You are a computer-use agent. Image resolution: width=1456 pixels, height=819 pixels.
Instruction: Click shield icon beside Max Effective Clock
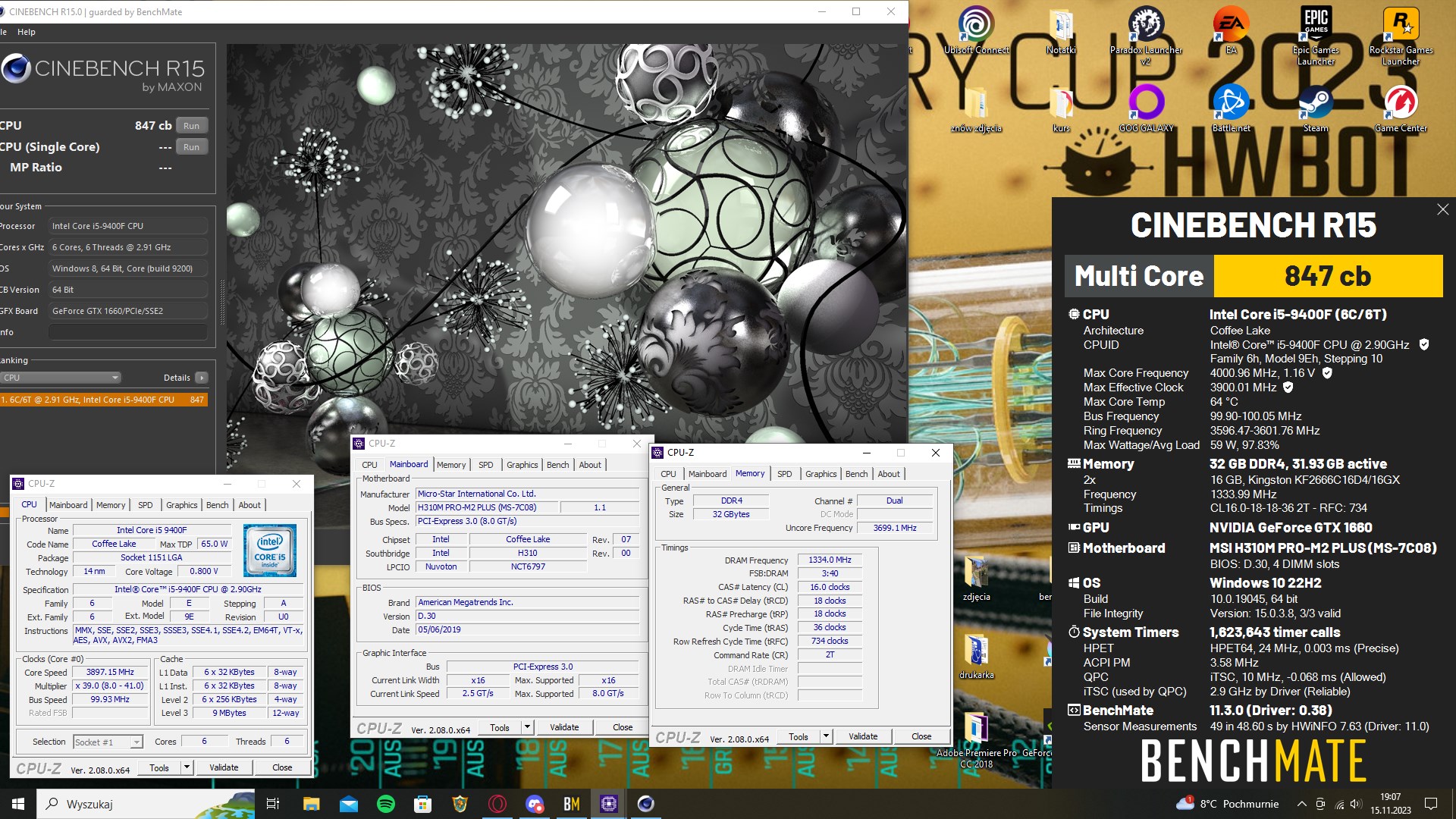pos(1288,387)
